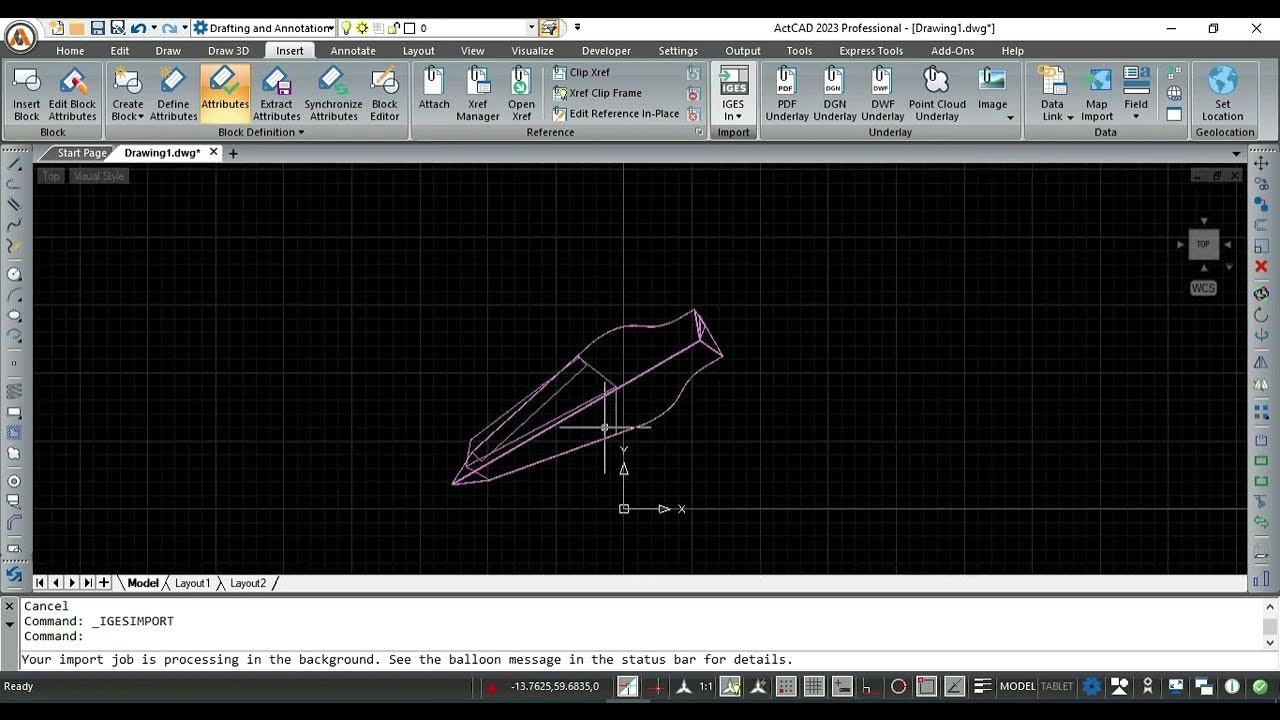Close the Drawing1.dwg tab
The image size is (1280, 720).
pos(213,152)
